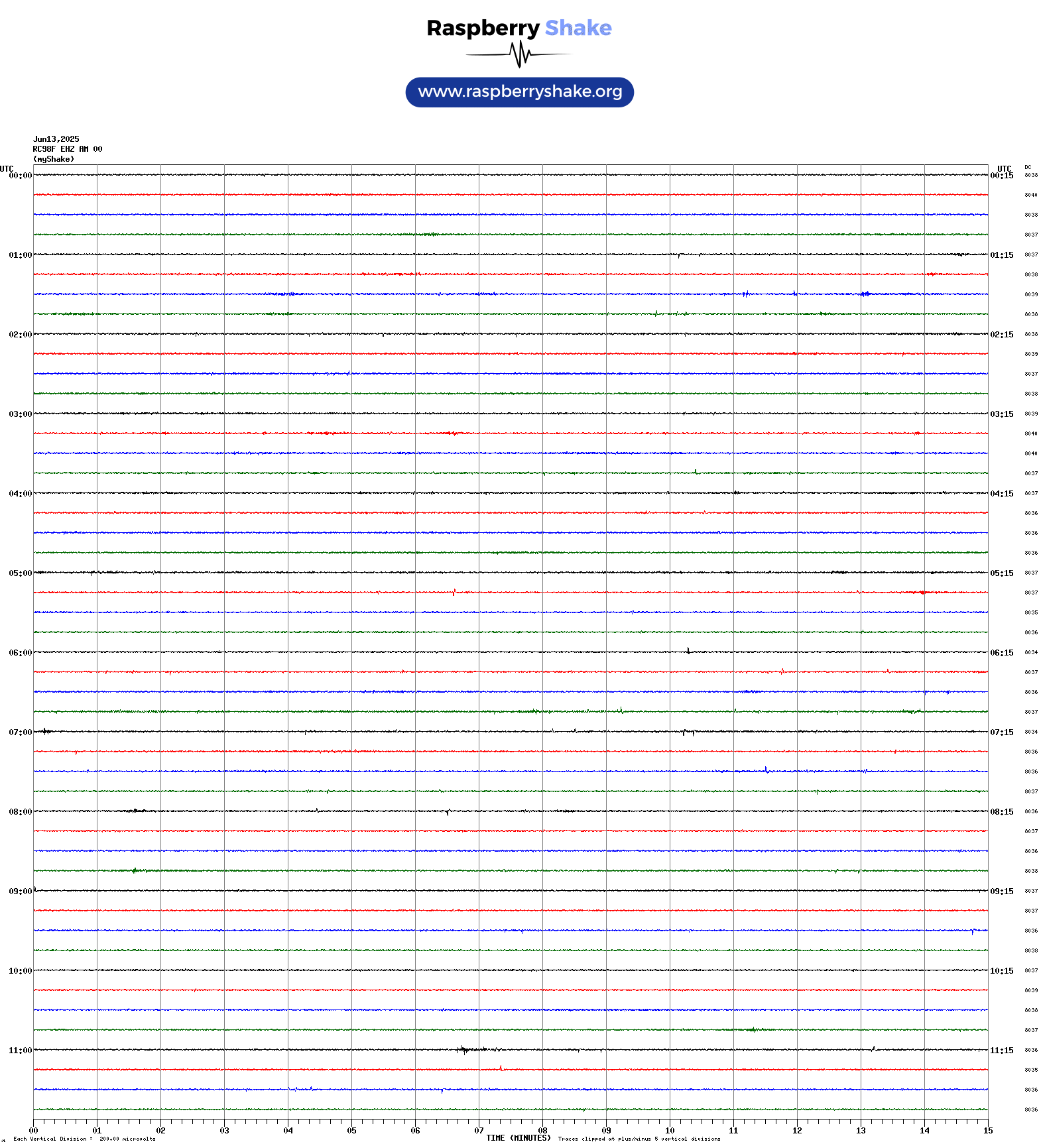This screenshot has height=1148, width=1041.
Task: Click the 11:00 row time label on left
Action: (20, 1051)
